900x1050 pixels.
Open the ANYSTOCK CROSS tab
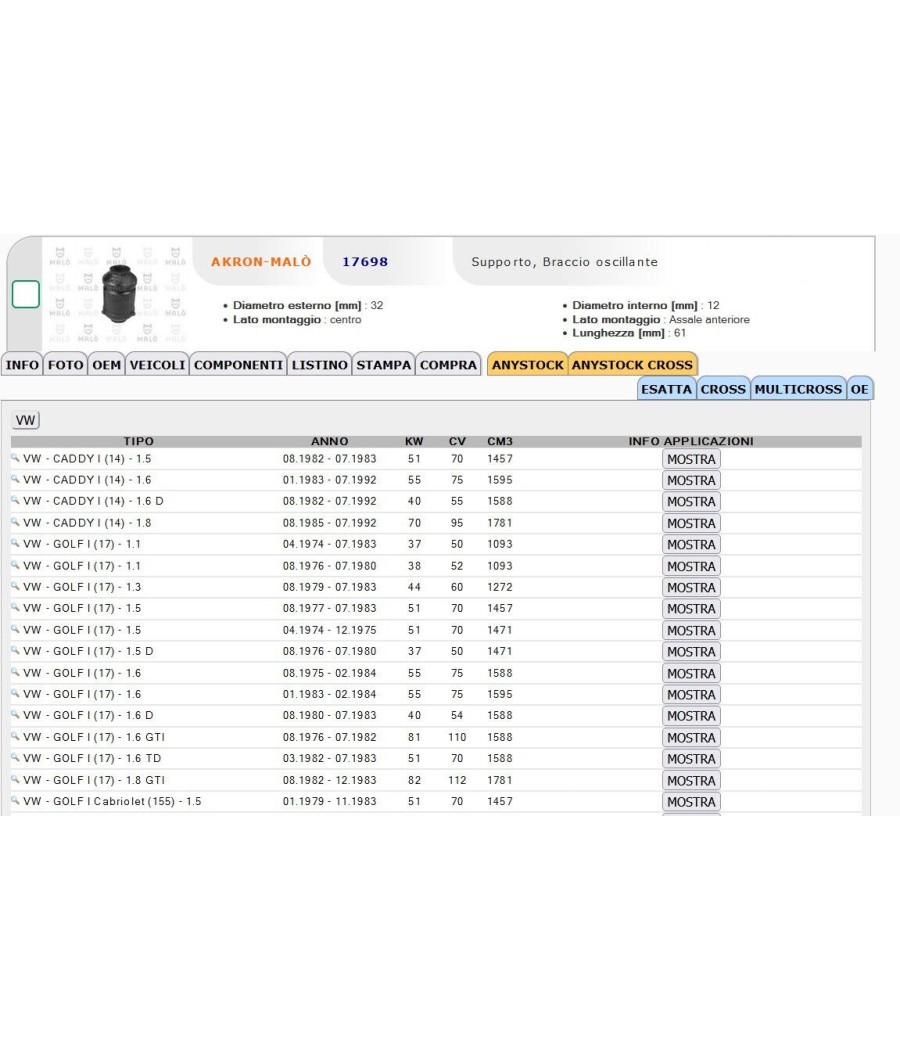(x=632, y=365)
